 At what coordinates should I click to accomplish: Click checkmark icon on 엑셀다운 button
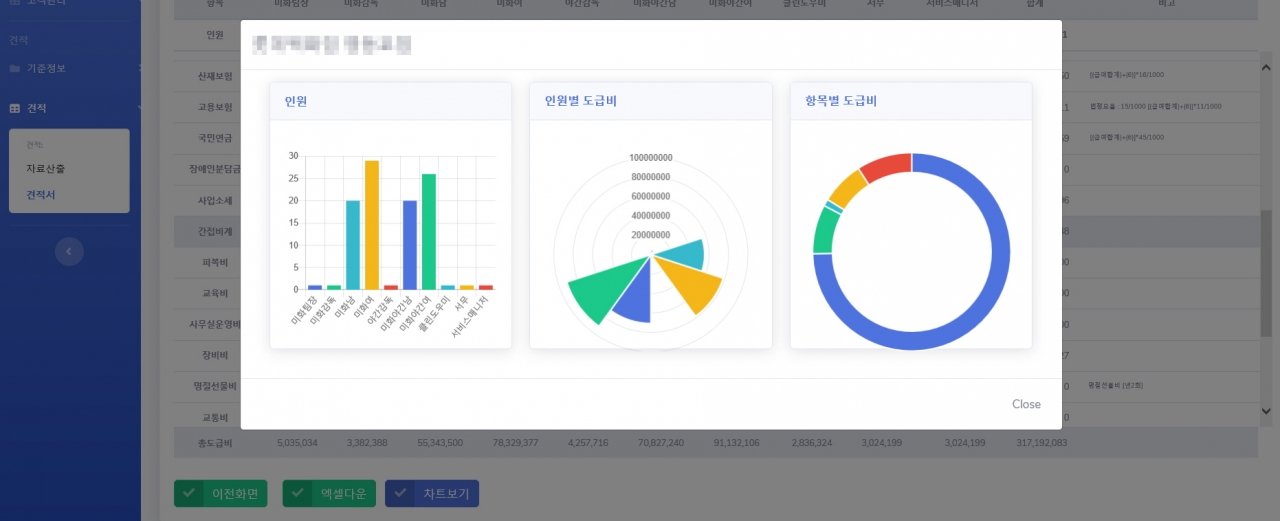click(297, 493)
